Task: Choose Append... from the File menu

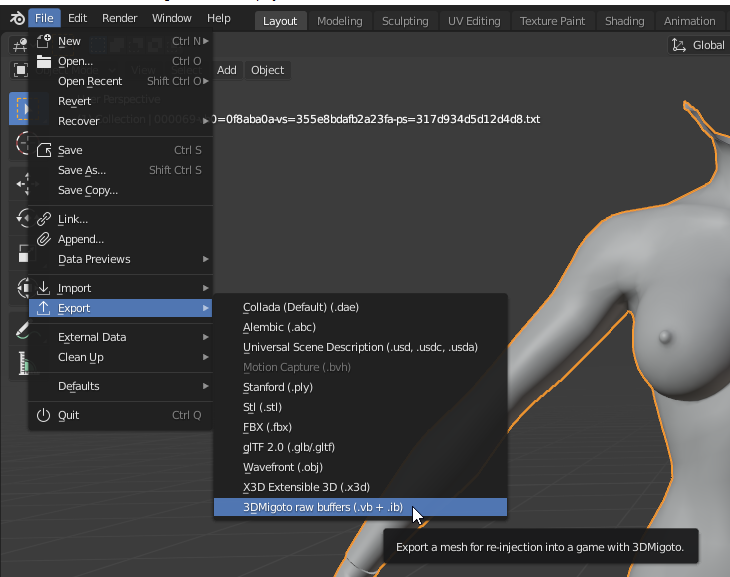Action: click(121, 239)
